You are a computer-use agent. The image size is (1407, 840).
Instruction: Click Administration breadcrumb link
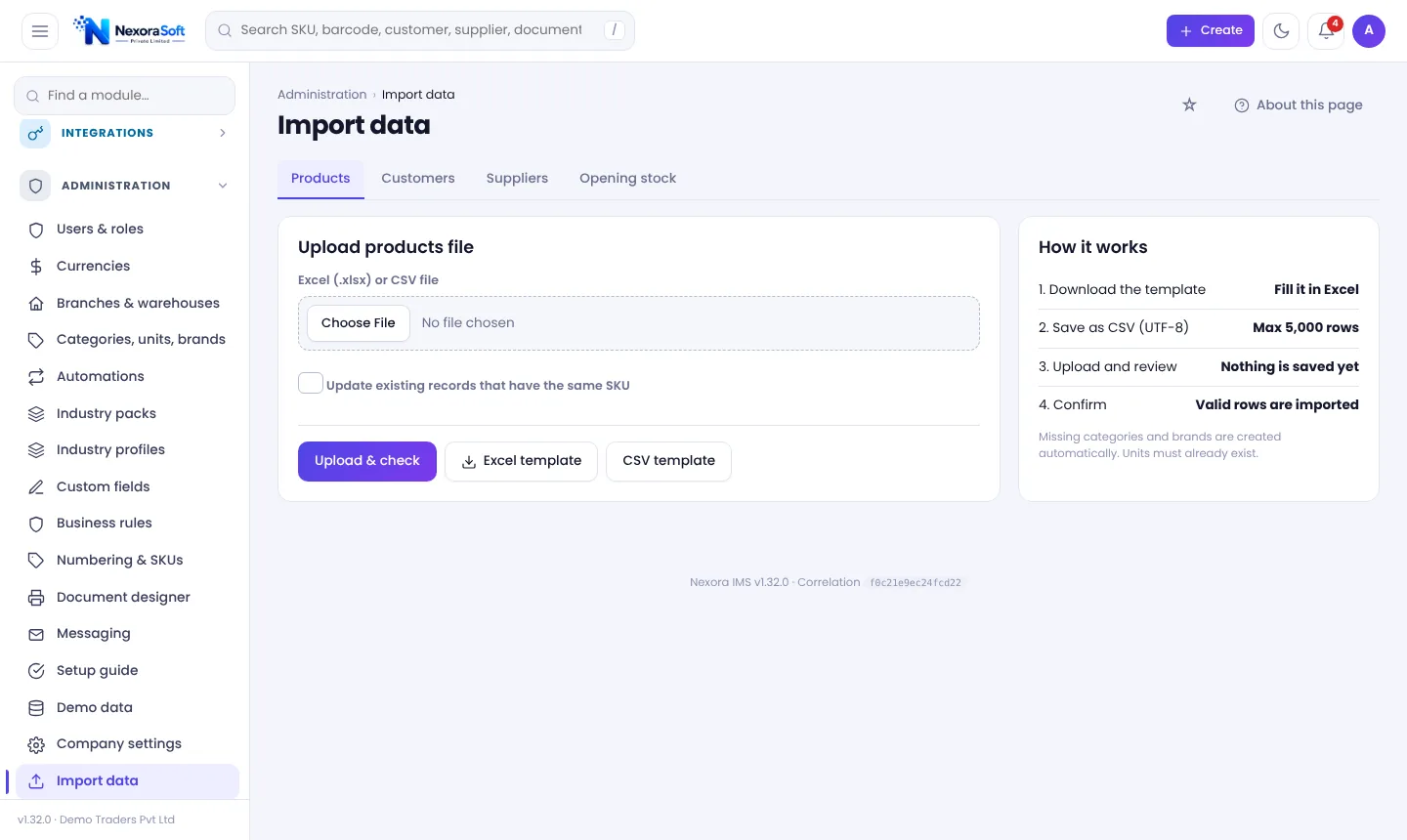pos(322,95)
